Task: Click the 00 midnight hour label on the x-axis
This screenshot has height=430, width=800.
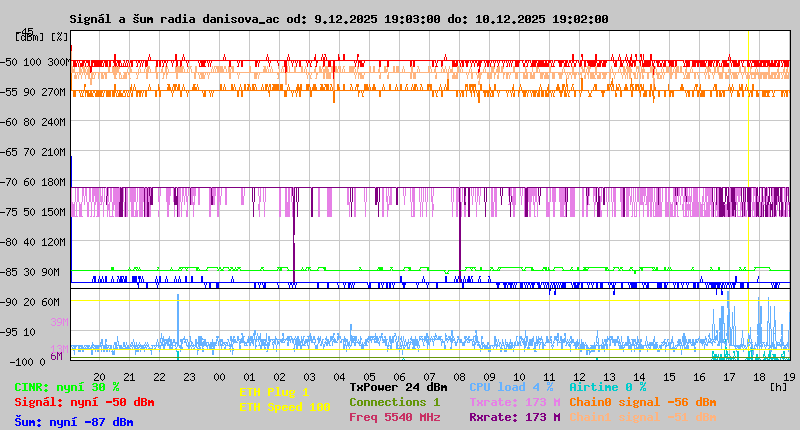Action: click(x=219, y=376)
